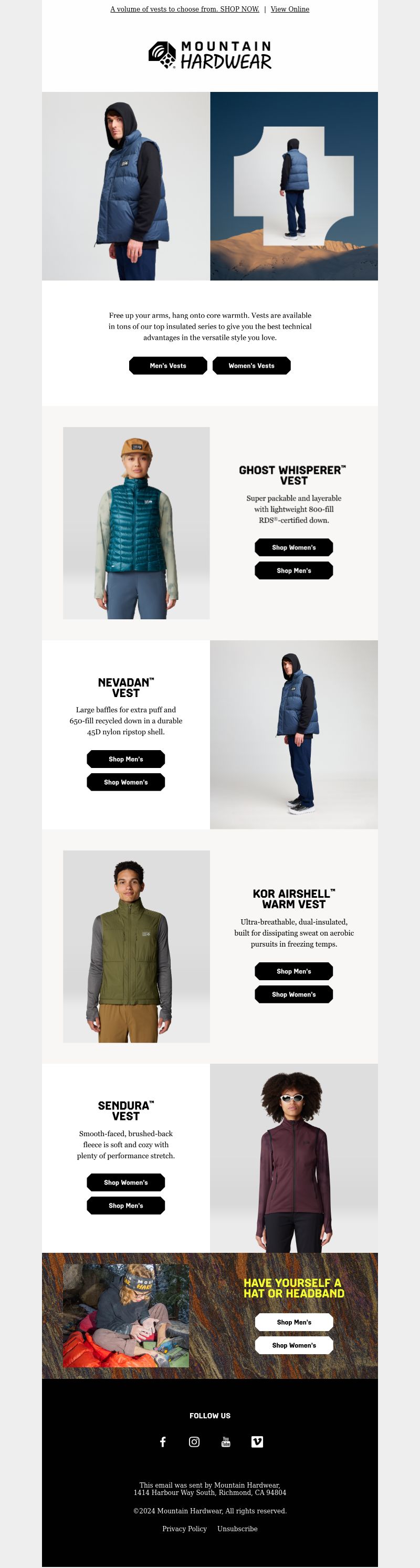Screen dimensions: 420x1568
Task: Shop Women's Ghost Whisperer Vest
Action: coord(294,547)
